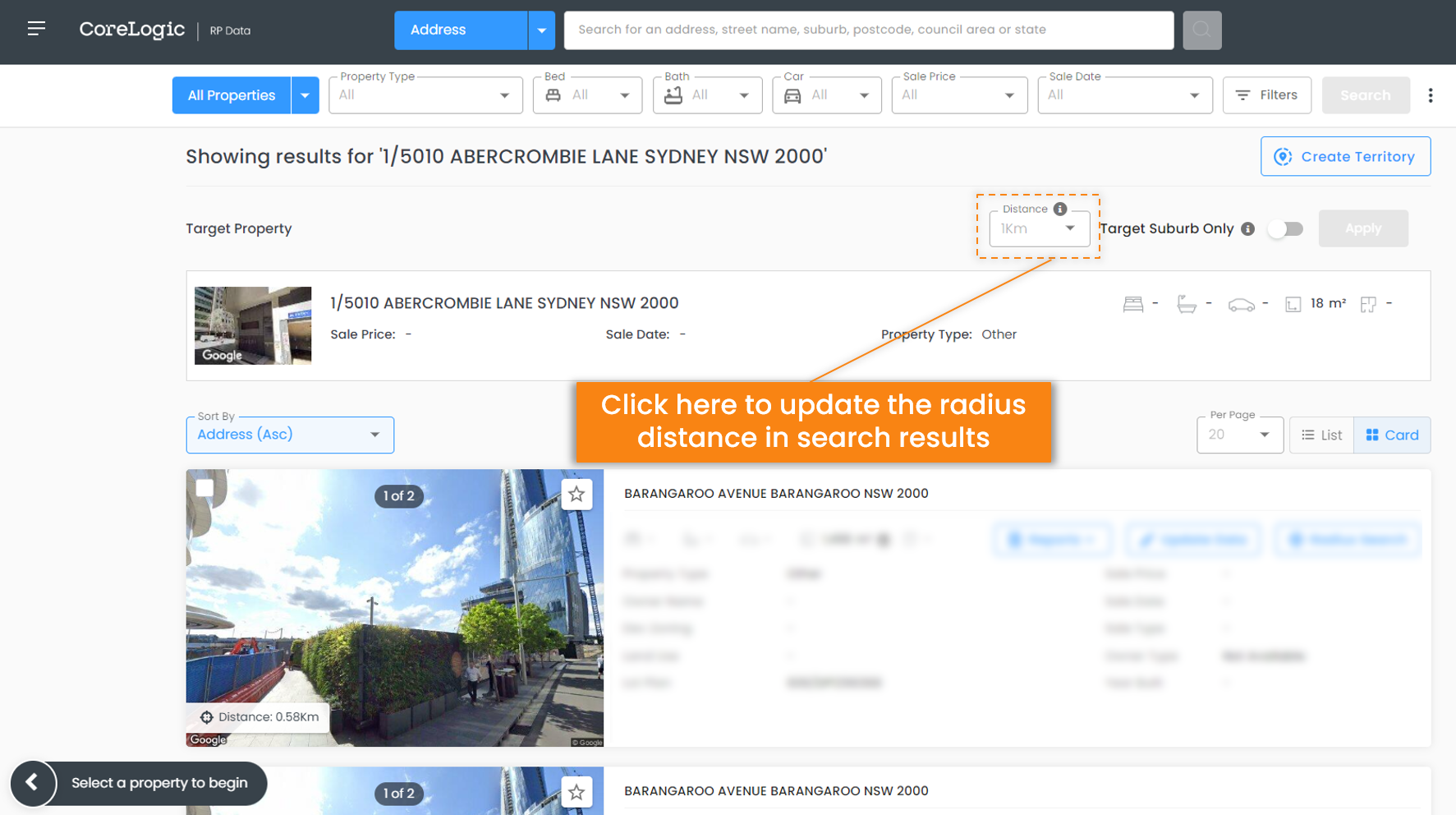This screenshot has width=1456, height=815.
Task: Click the distance target icon on first photo
Action: tap(206, 717)
